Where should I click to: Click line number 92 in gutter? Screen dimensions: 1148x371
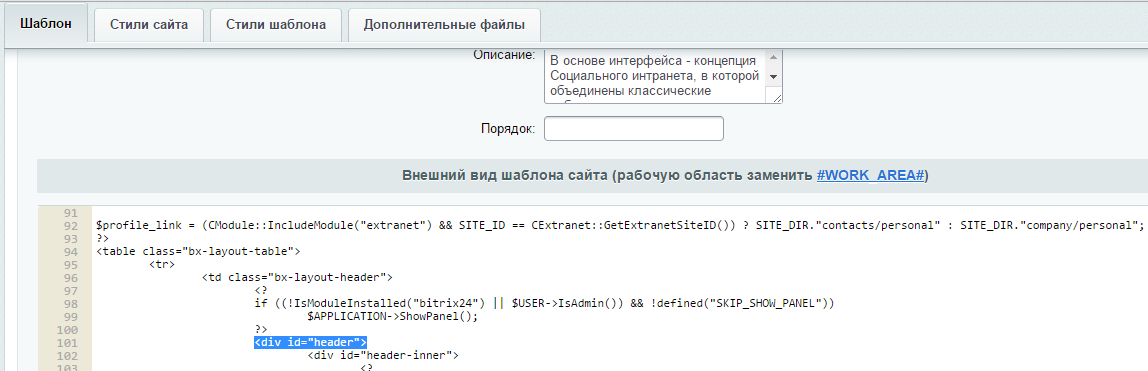coord(71,225)
